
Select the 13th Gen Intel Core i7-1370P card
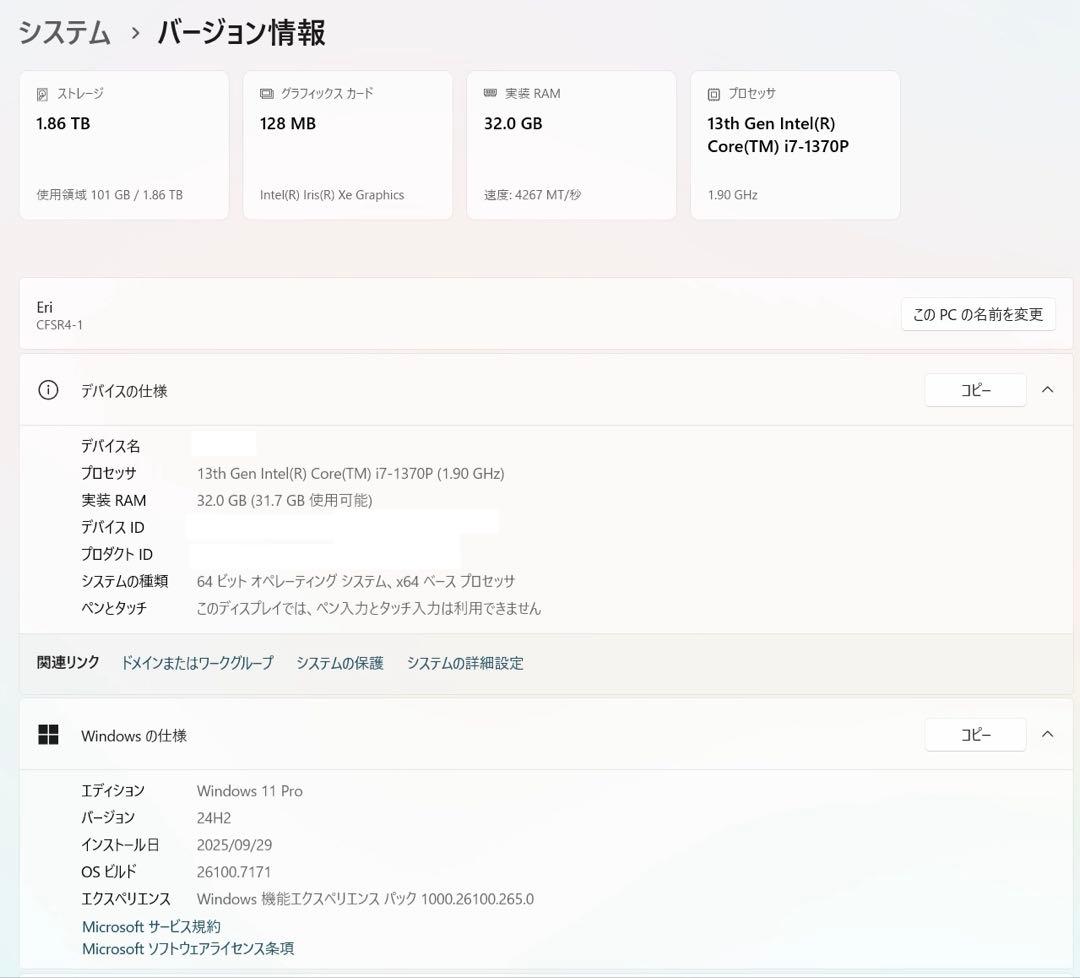click(x=795, y=144)
